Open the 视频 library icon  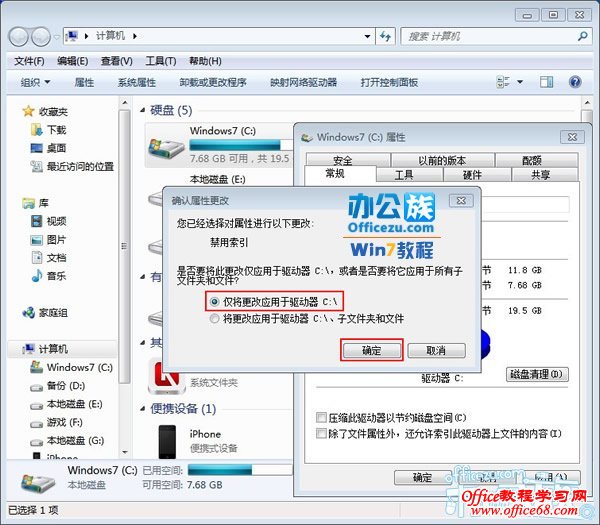(x=36, y=221)
